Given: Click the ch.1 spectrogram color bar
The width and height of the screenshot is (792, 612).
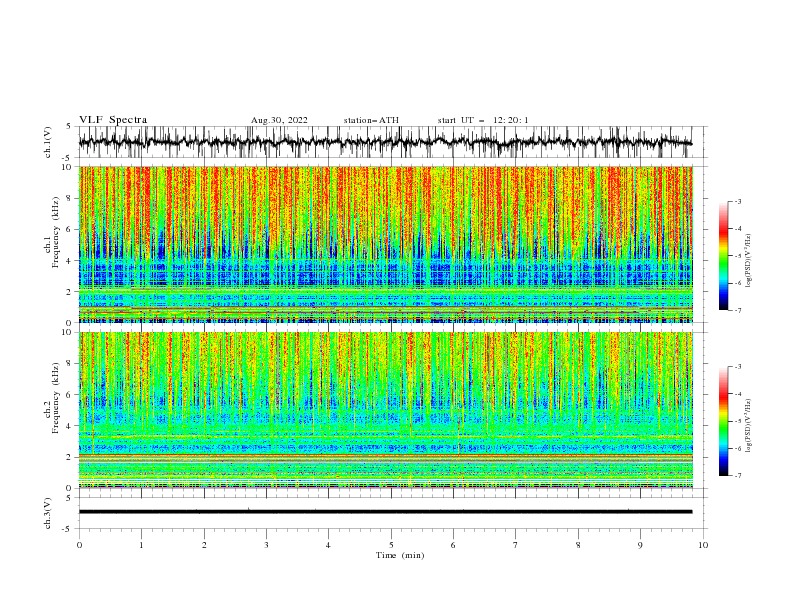Looking at the screenshot, I should tap(723, 255).
